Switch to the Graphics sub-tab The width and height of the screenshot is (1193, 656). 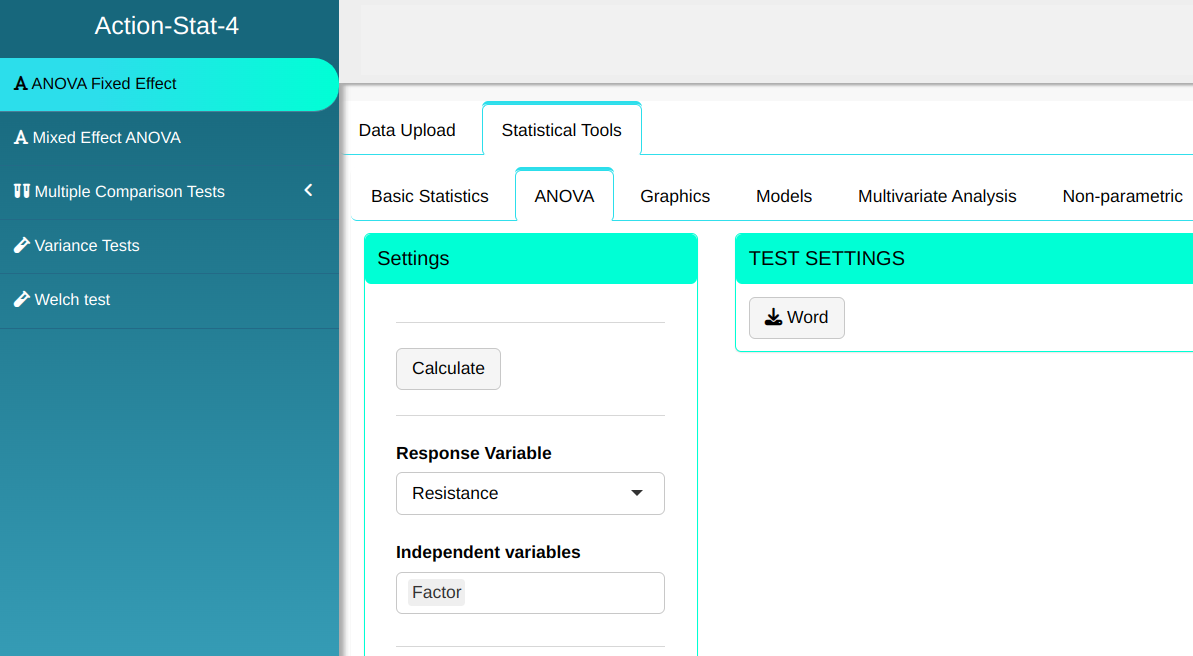[675, 196]
